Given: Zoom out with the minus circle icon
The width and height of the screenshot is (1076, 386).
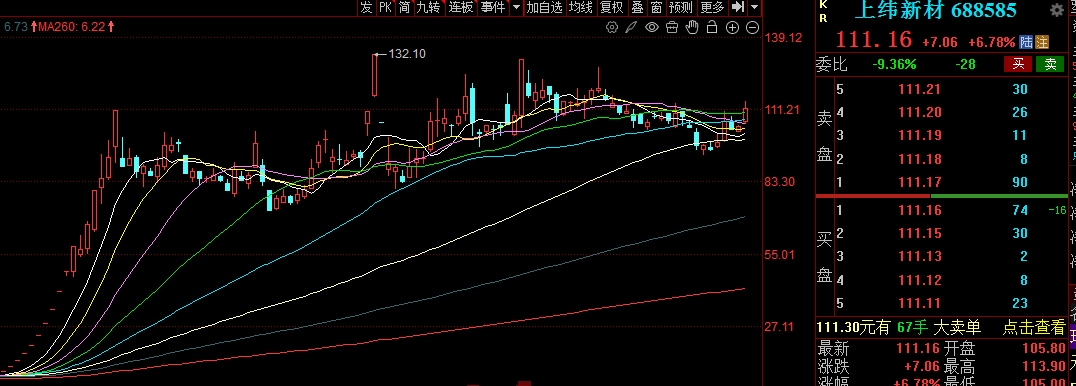Looking at the screenshot, I should pos(752,27).
